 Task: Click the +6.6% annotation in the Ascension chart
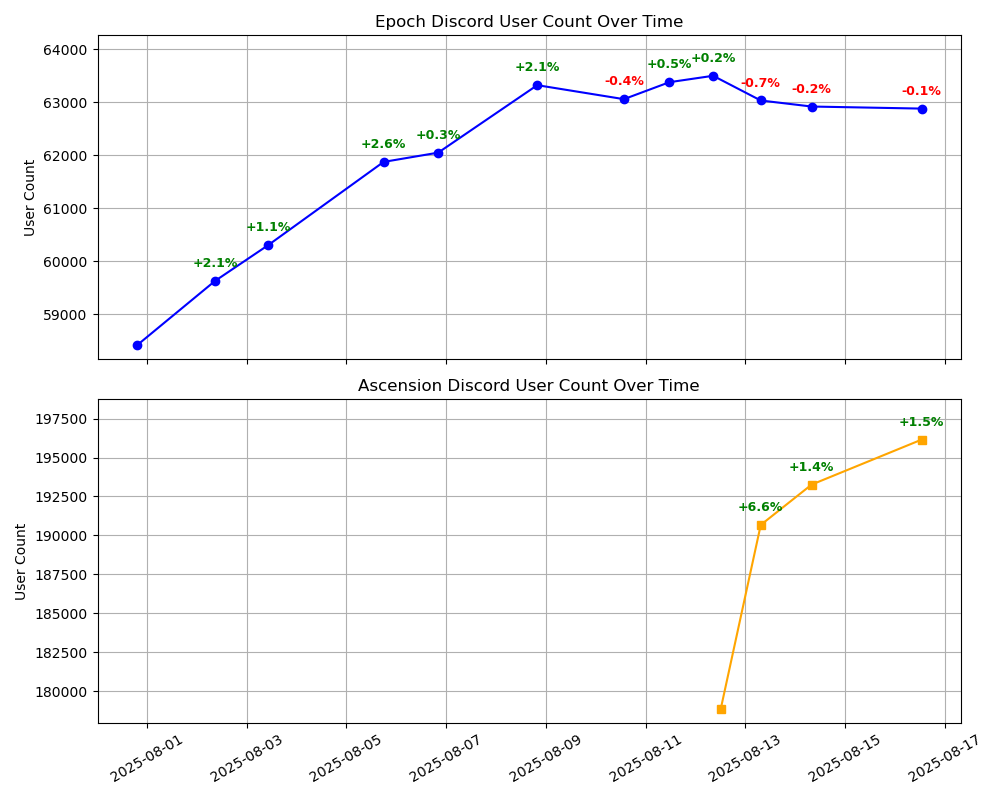click(x=760, y=507)
